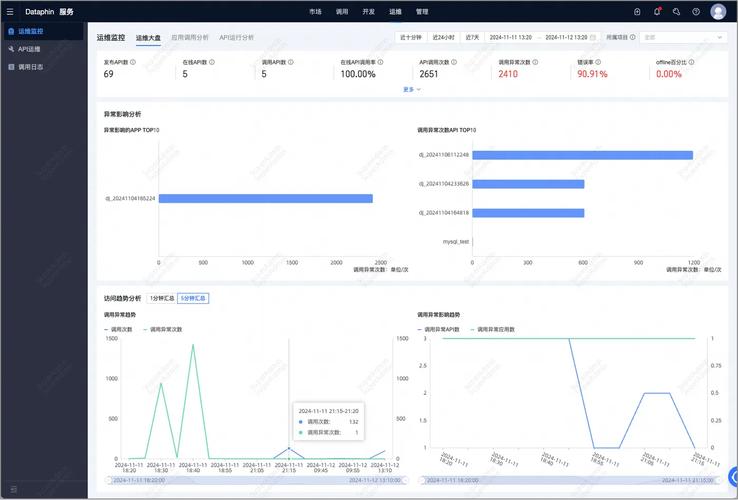Click the Dataphin 服务 logo text

click(x=49, y=12)
